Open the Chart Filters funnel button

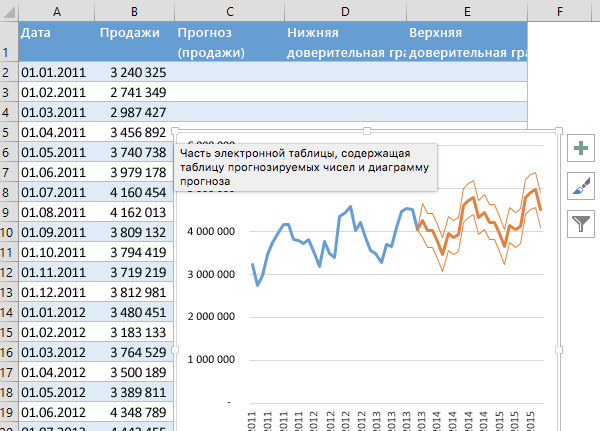pyautogui.click(x=581, y=223)
